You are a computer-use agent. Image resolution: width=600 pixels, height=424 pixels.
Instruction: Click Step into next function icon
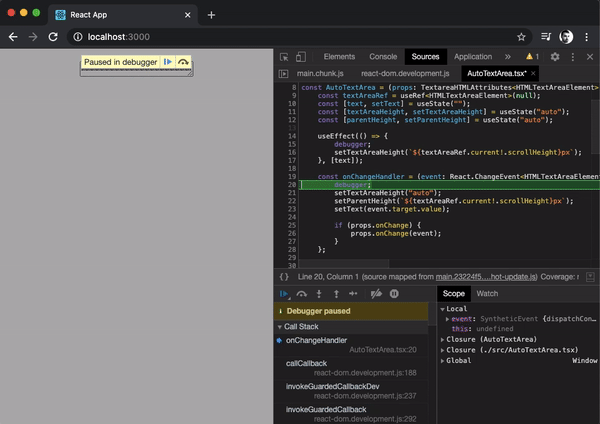click(318, 294)
